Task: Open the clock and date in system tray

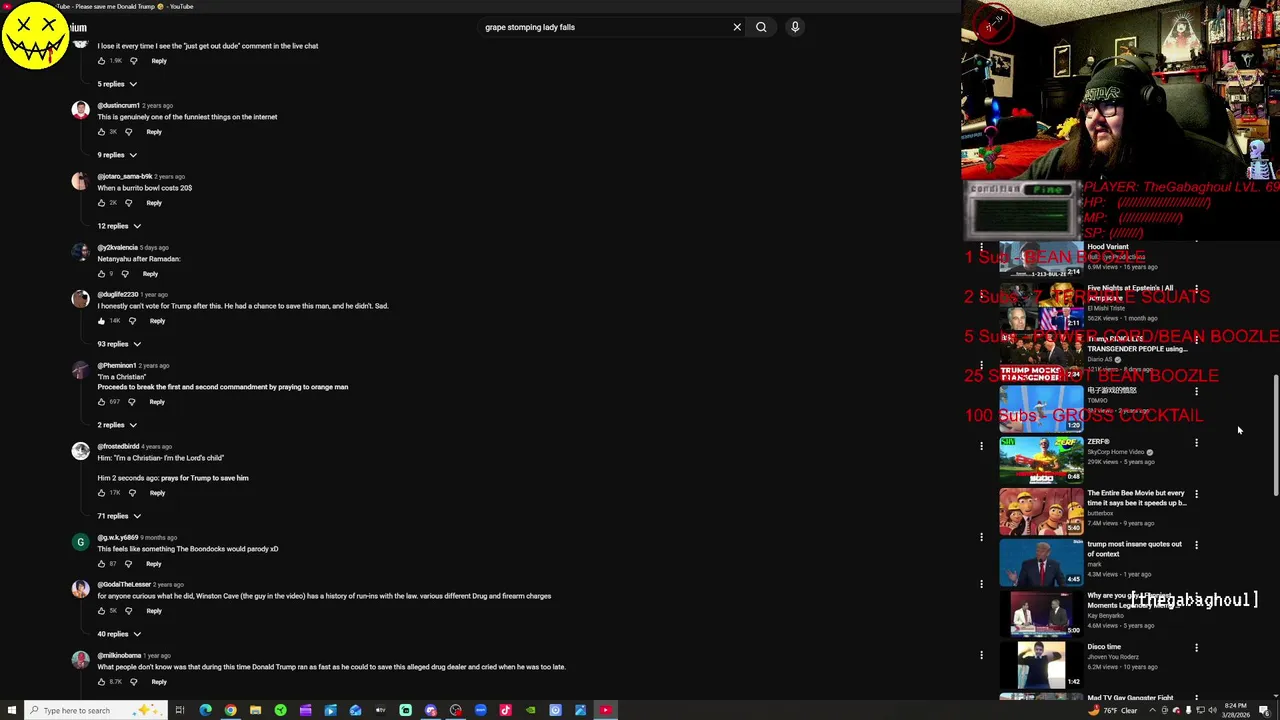Action: point(1235,710)
